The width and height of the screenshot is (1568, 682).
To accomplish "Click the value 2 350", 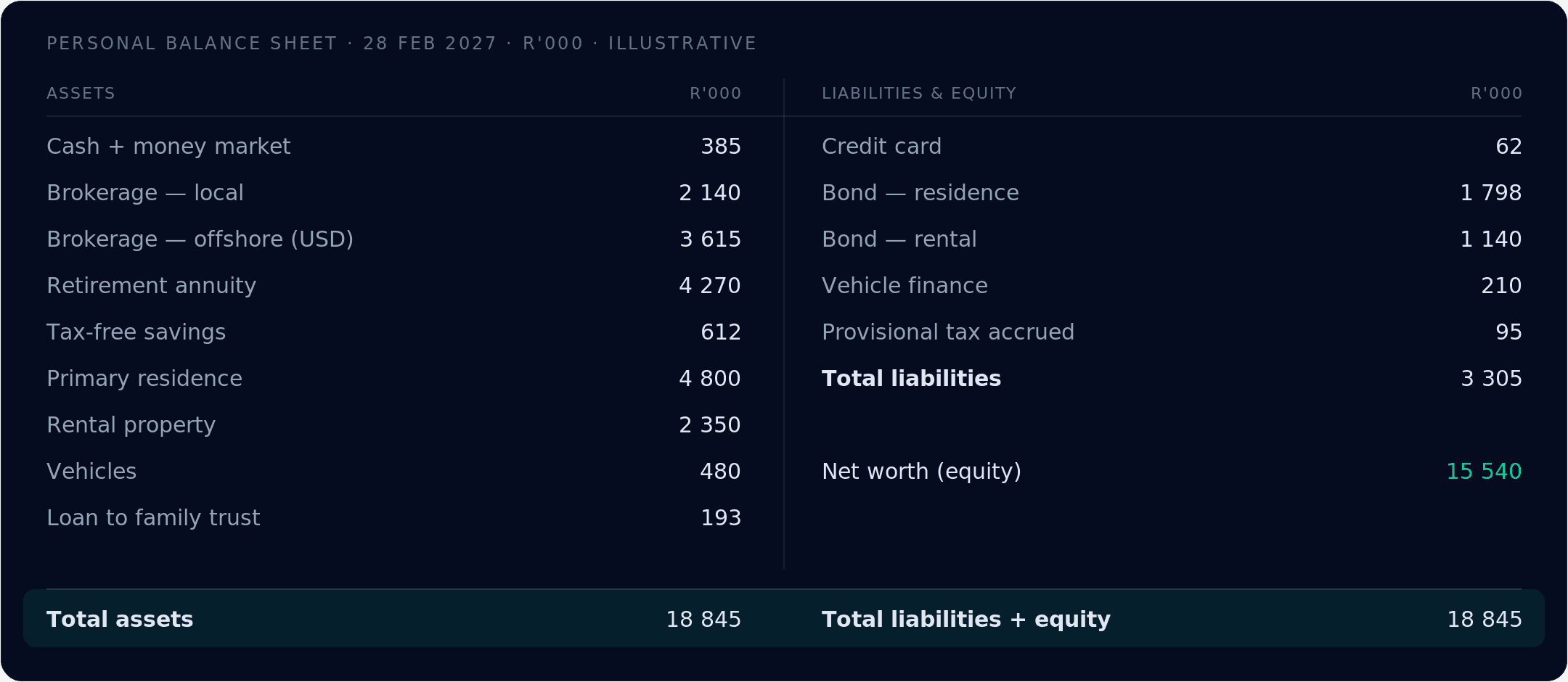I will 710,425.
